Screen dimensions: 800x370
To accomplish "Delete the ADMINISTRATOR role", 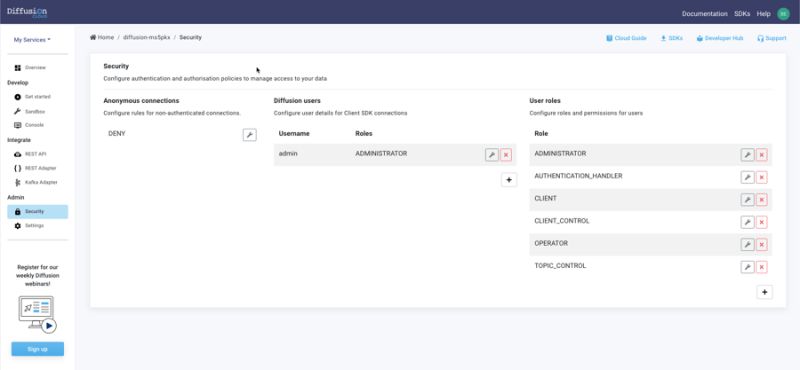I will tap(762, 155).
